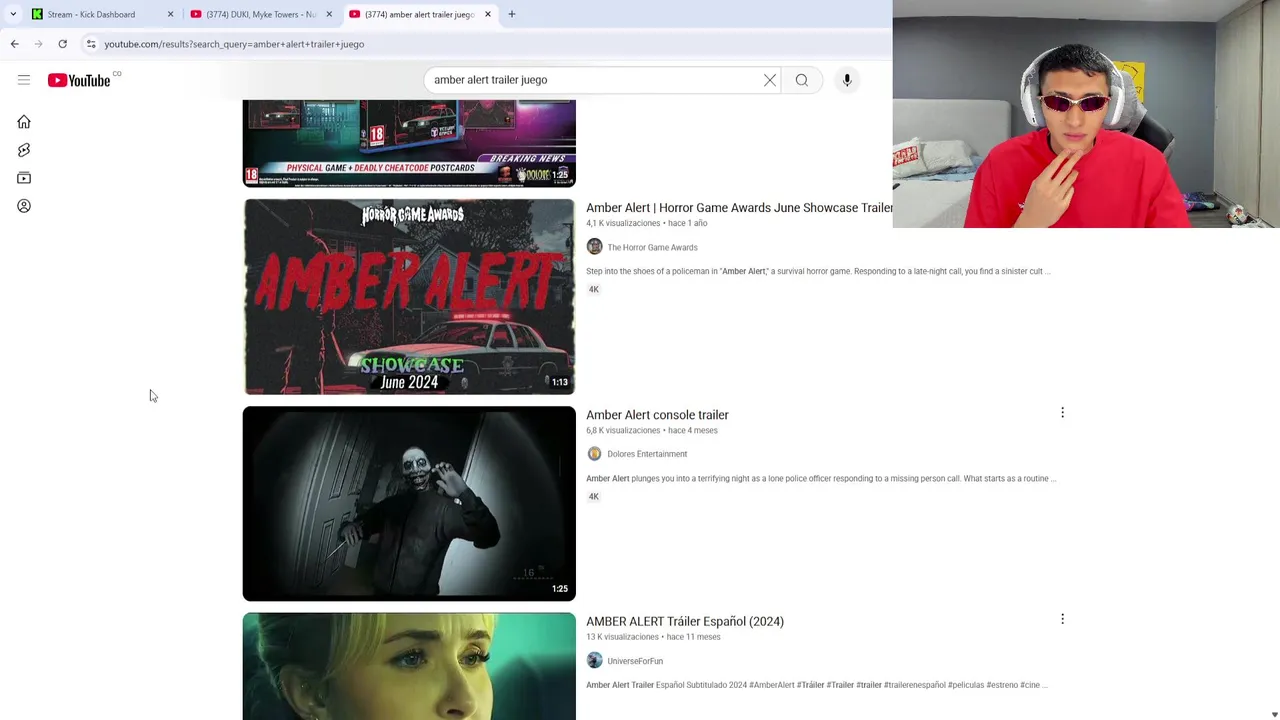This screenshot has width=1280, height=720.
Task: Open the Amber Alert console trailer thumbnail
Action: [x=409, y=503]
